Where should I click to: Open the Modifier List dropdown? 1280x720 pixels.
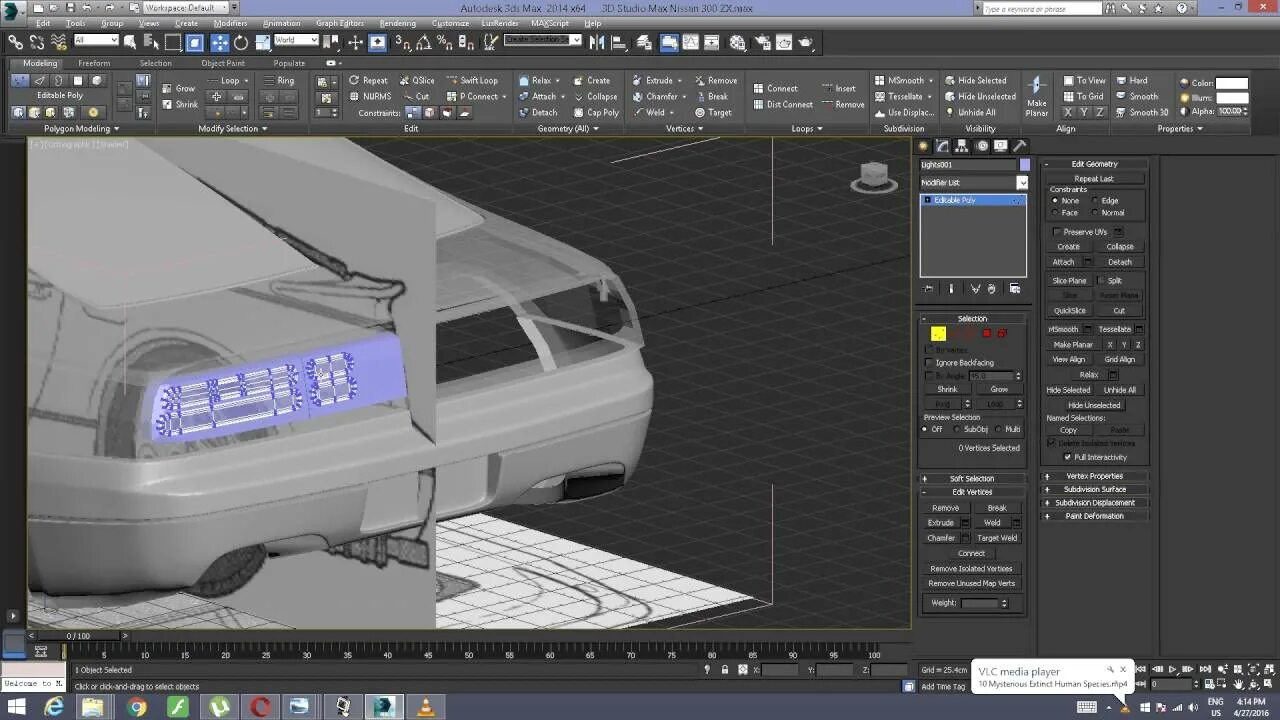tap(1022, 183)
